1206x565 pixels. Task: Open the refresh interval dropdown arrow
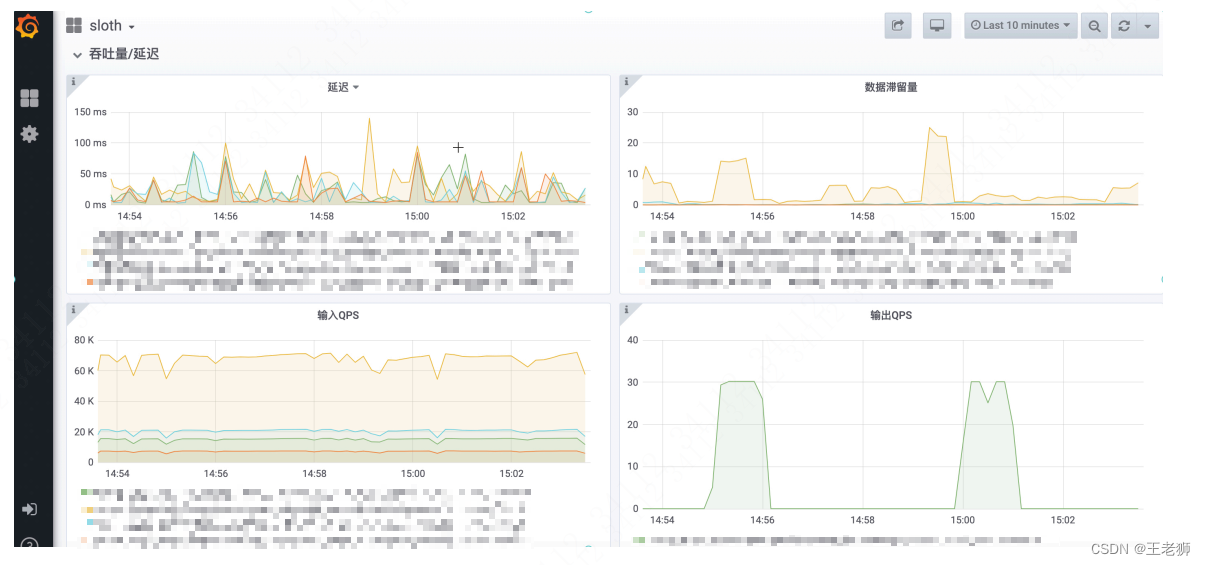[1148, 26]
